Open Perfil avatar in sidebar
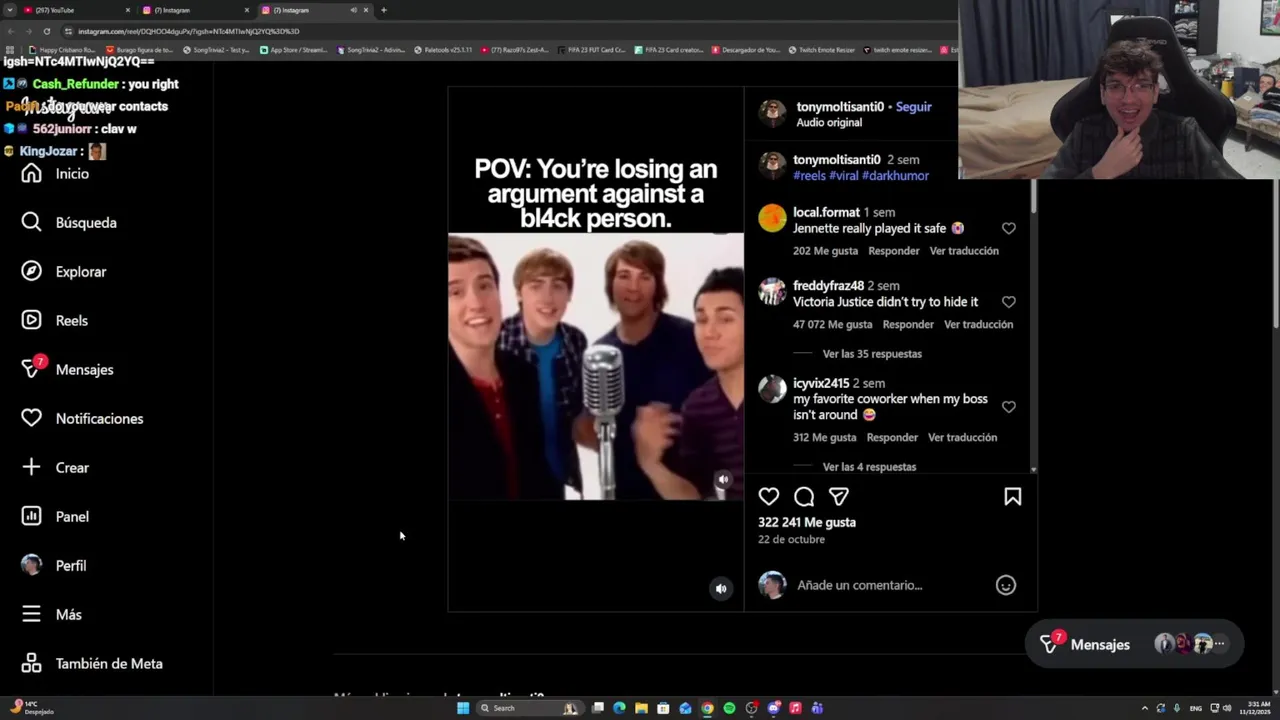1280x720 pixels. pos(32,565)
